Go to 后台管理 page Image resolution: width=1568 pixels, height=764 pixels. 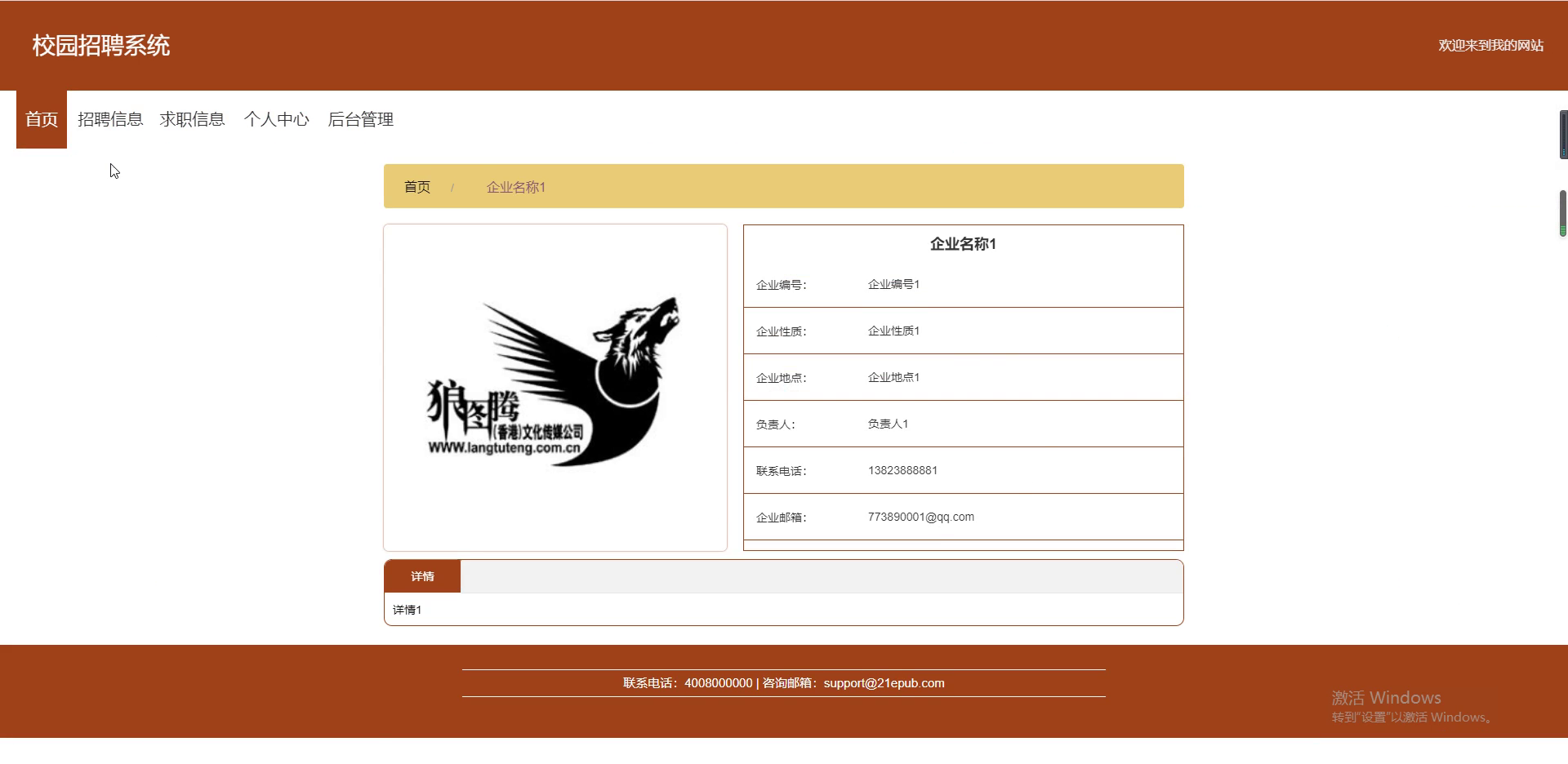pyautogui.click(x=360, y=119)
